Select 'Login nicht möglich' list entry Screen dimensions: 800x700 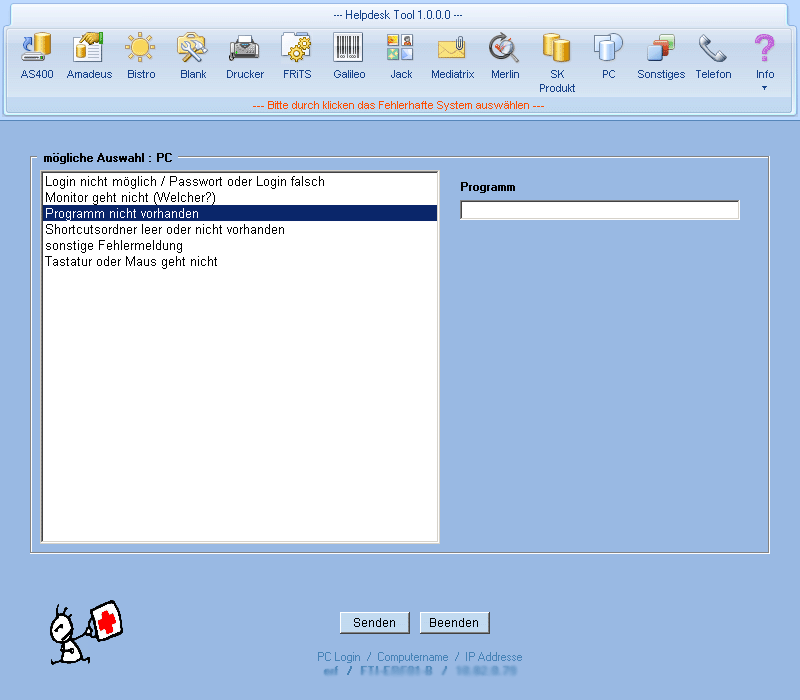185,182
